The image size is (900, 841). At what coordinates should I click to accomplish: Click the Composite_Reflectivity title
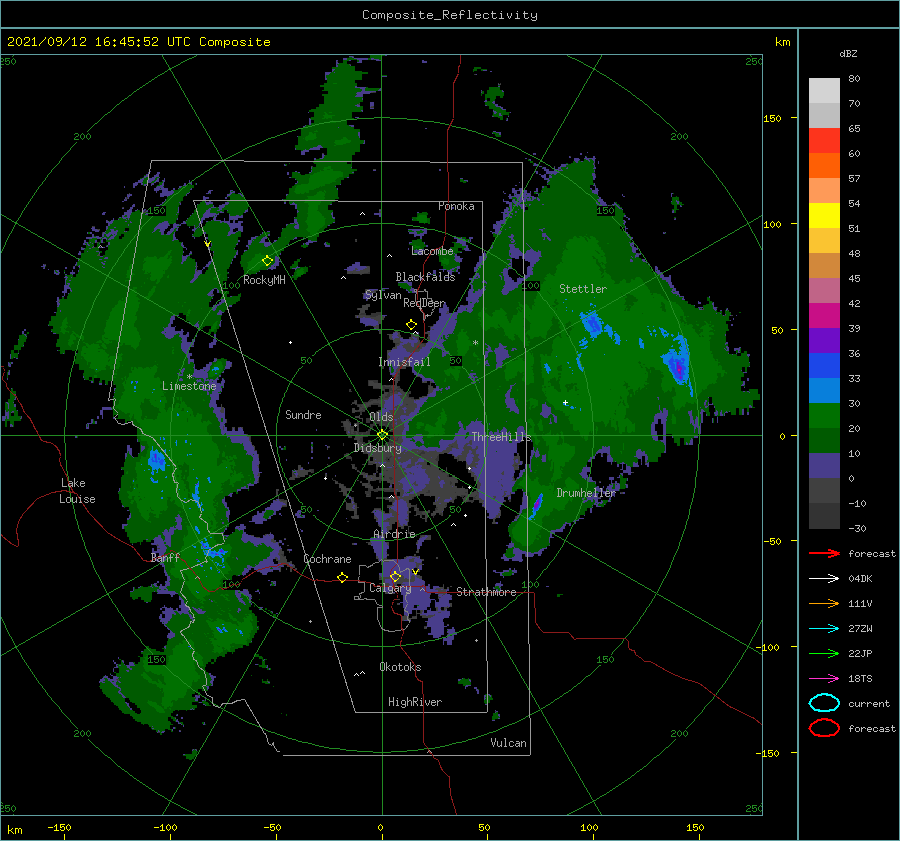click(450, 15)
